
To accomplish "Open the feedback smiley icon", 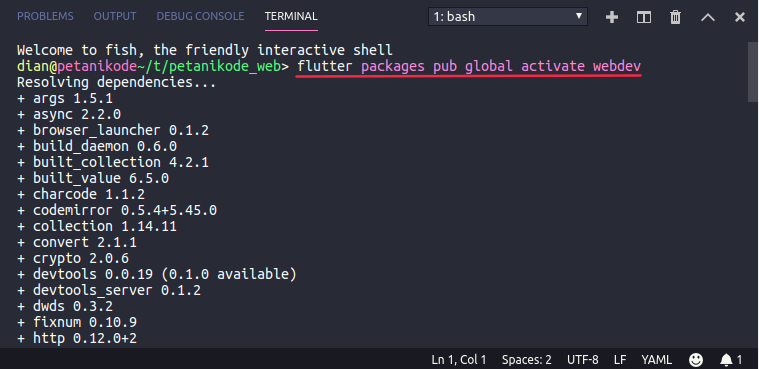I will (696, 360).
